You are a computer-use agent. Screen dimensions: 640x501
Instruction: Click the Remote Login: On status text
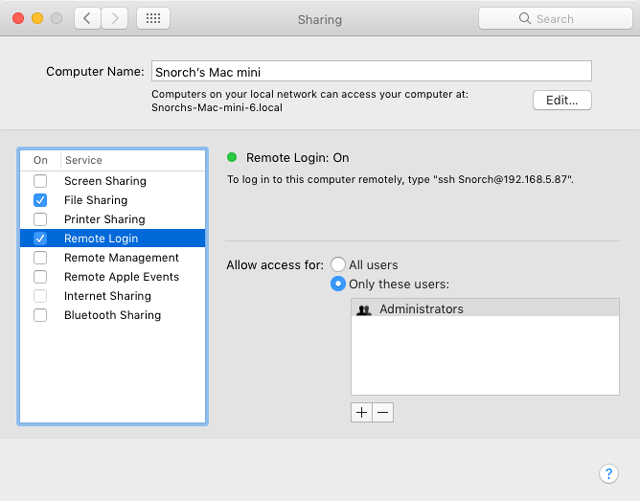click(x=298, y=158)
